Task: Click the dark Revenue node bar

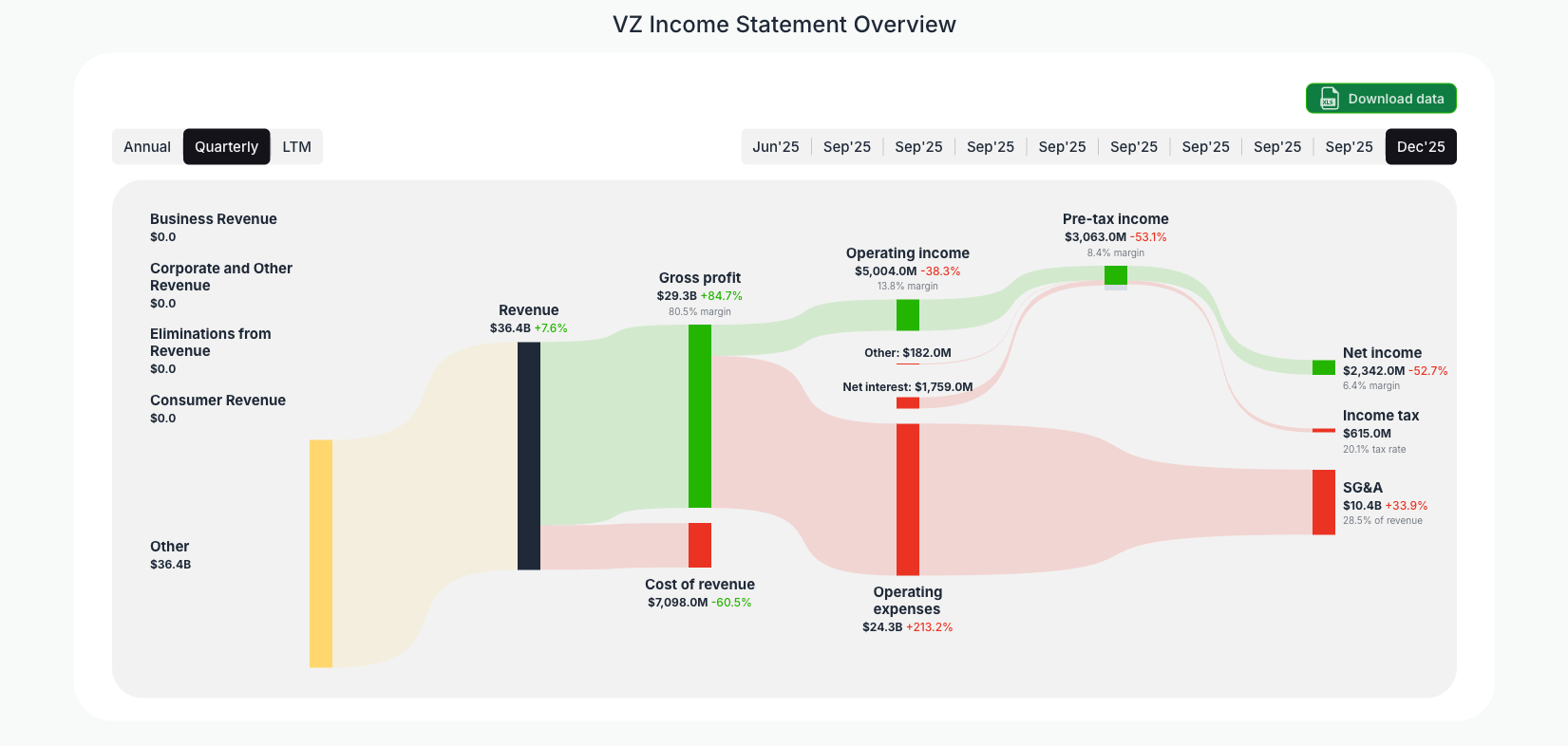Action: [x=529, y=457]
